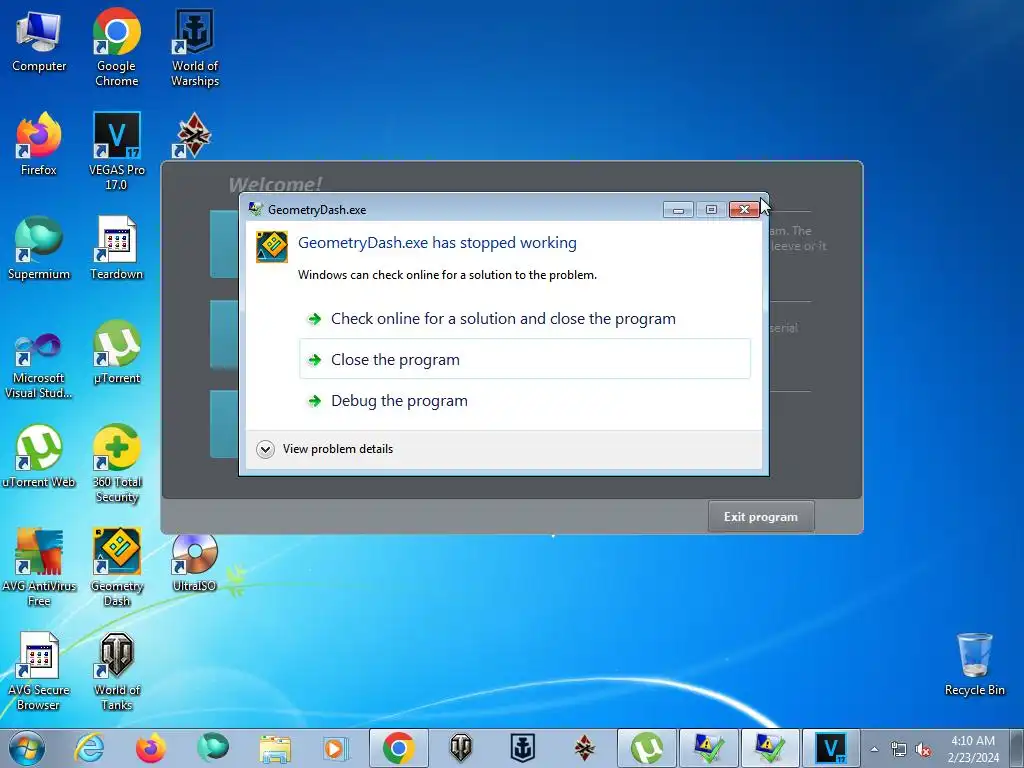Switch to uTorrent taskbar button

tap(647, 748)
